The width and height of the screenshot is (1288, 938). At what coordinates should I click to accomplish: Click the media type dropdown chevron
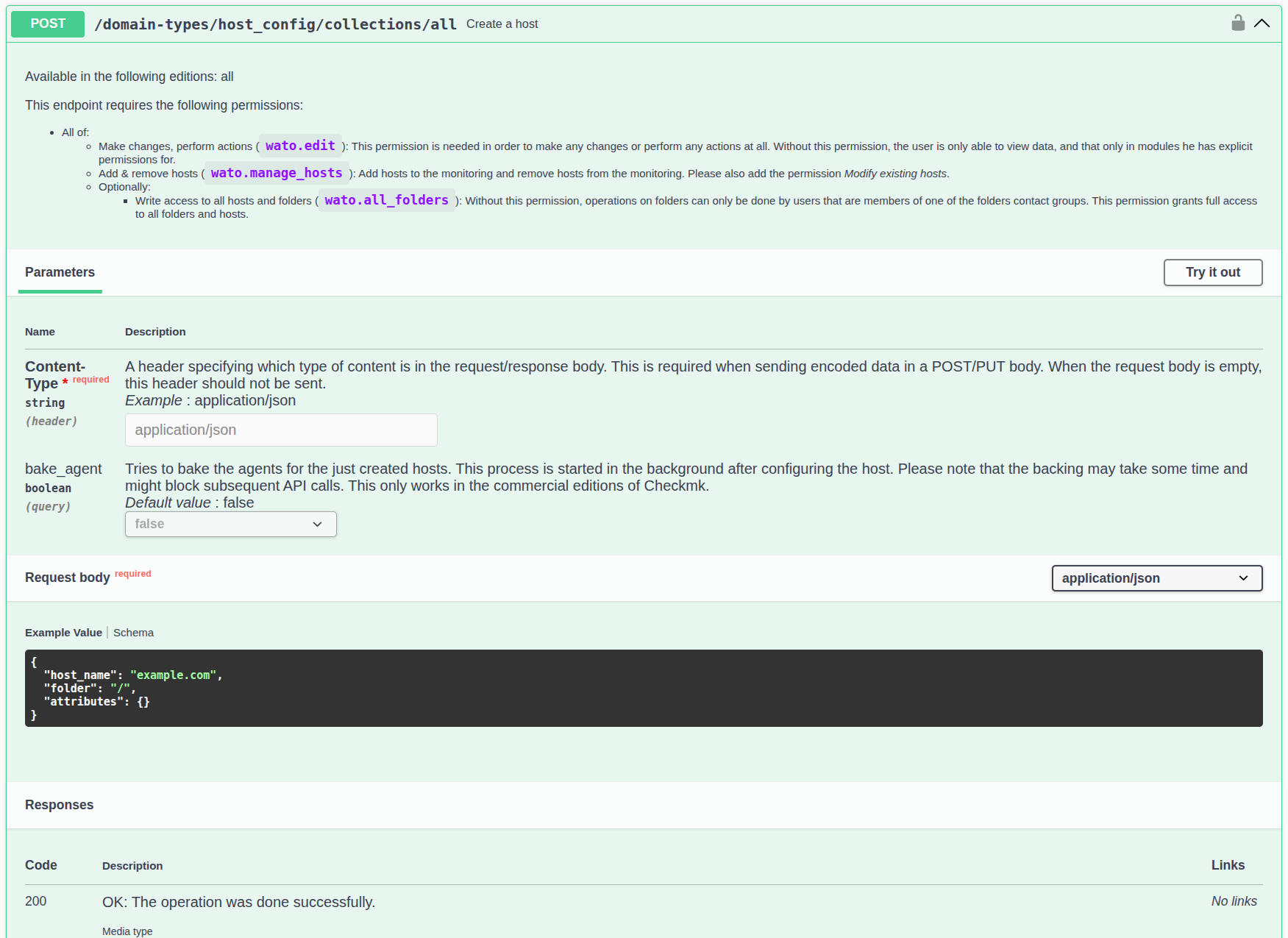[1244, 578]
